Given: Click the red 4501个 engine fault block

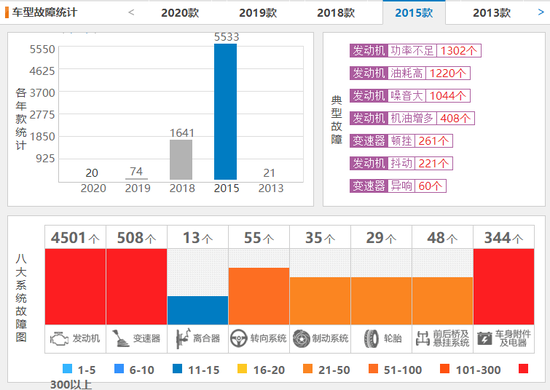Looking at the screenshot, I should click(x=75, y=287).
